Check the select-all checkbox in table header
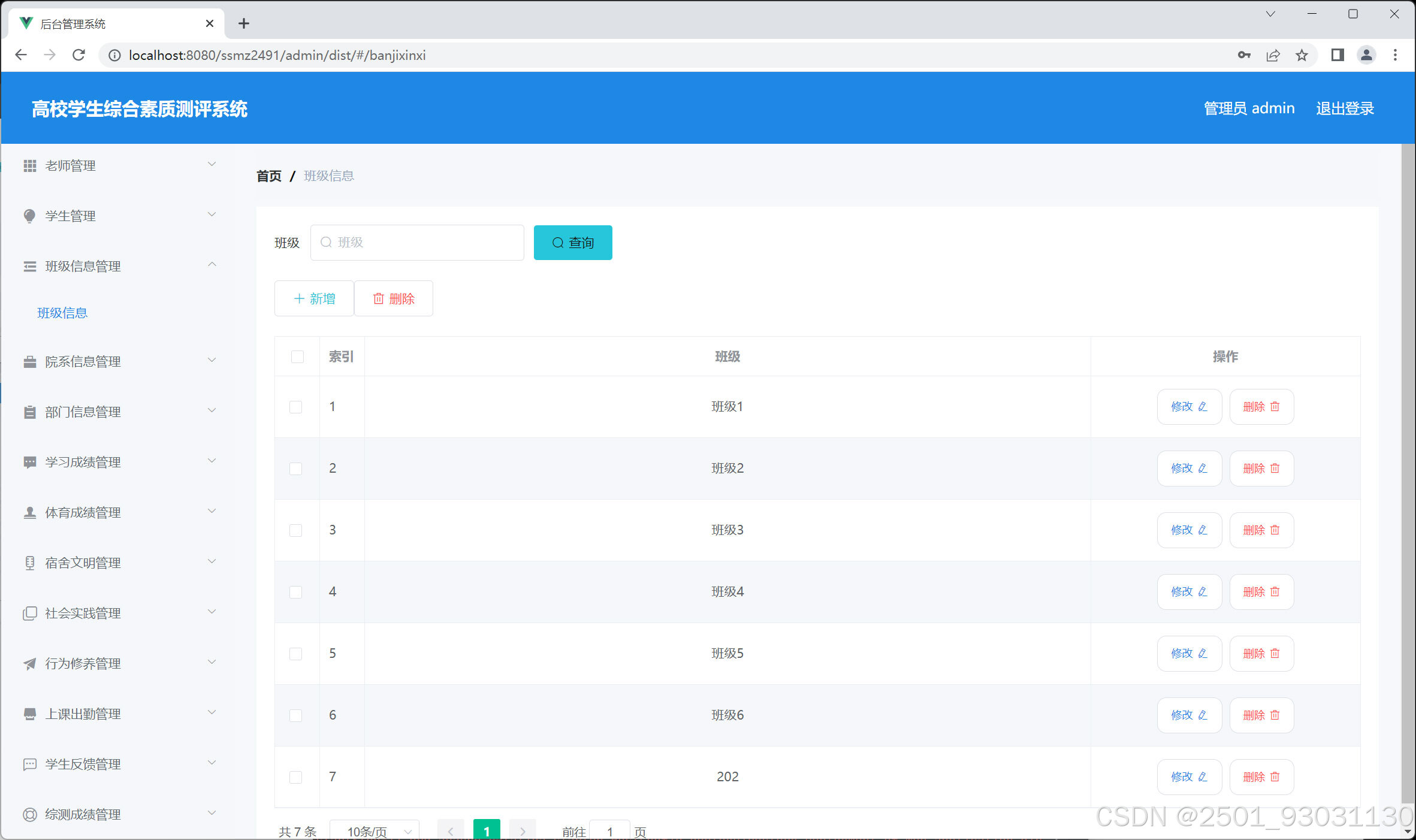The height and width of the screenshot is (840, 1416). (x=297, y=356)
